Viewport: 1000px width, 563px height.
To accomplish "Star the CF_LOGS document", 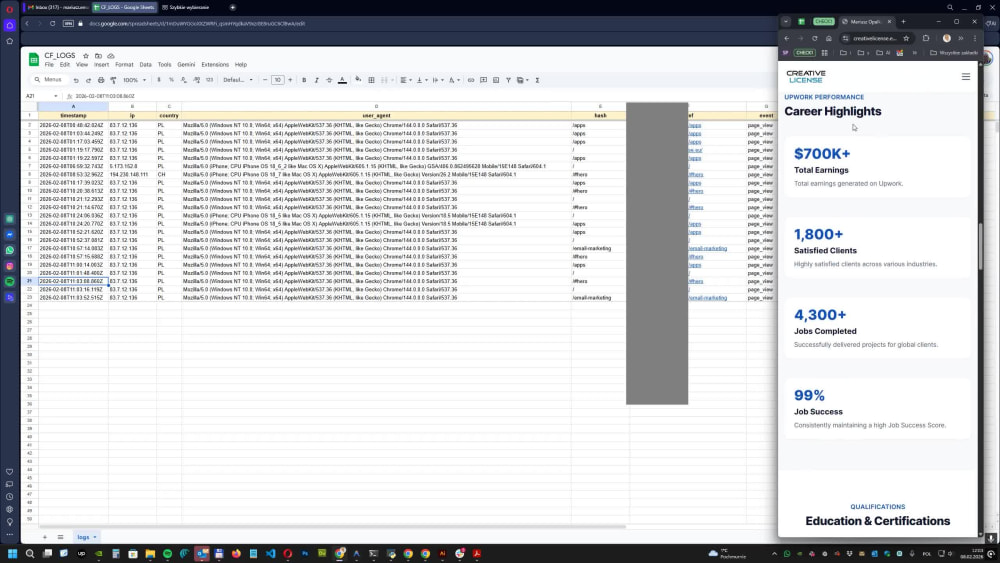I will (x=86, y=56).
